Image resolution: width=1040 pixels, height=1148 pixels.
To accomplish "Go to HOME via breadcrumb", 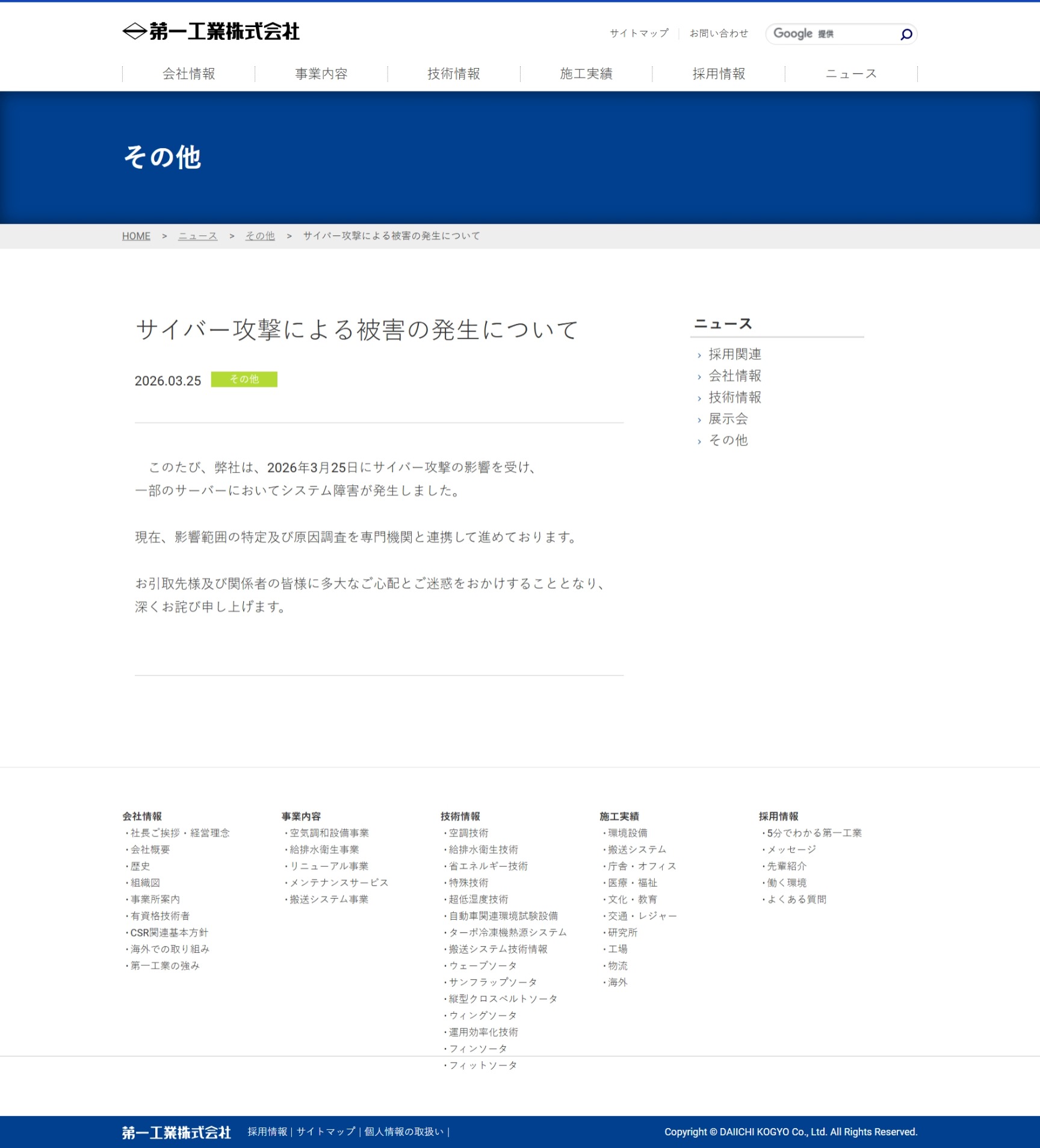I will [136, 236].
